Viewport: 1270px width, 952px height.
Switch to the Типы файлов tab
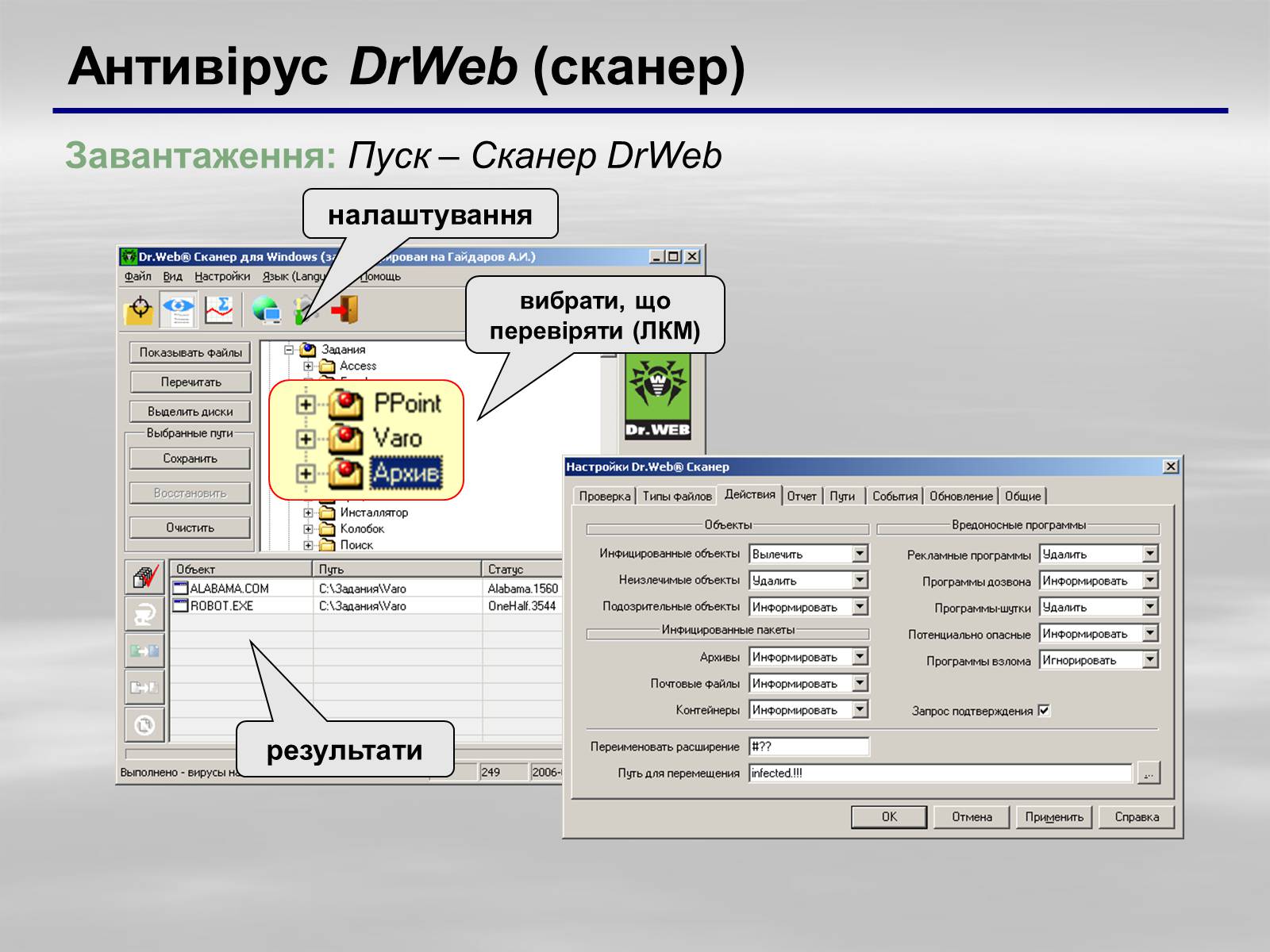point(677,496)
